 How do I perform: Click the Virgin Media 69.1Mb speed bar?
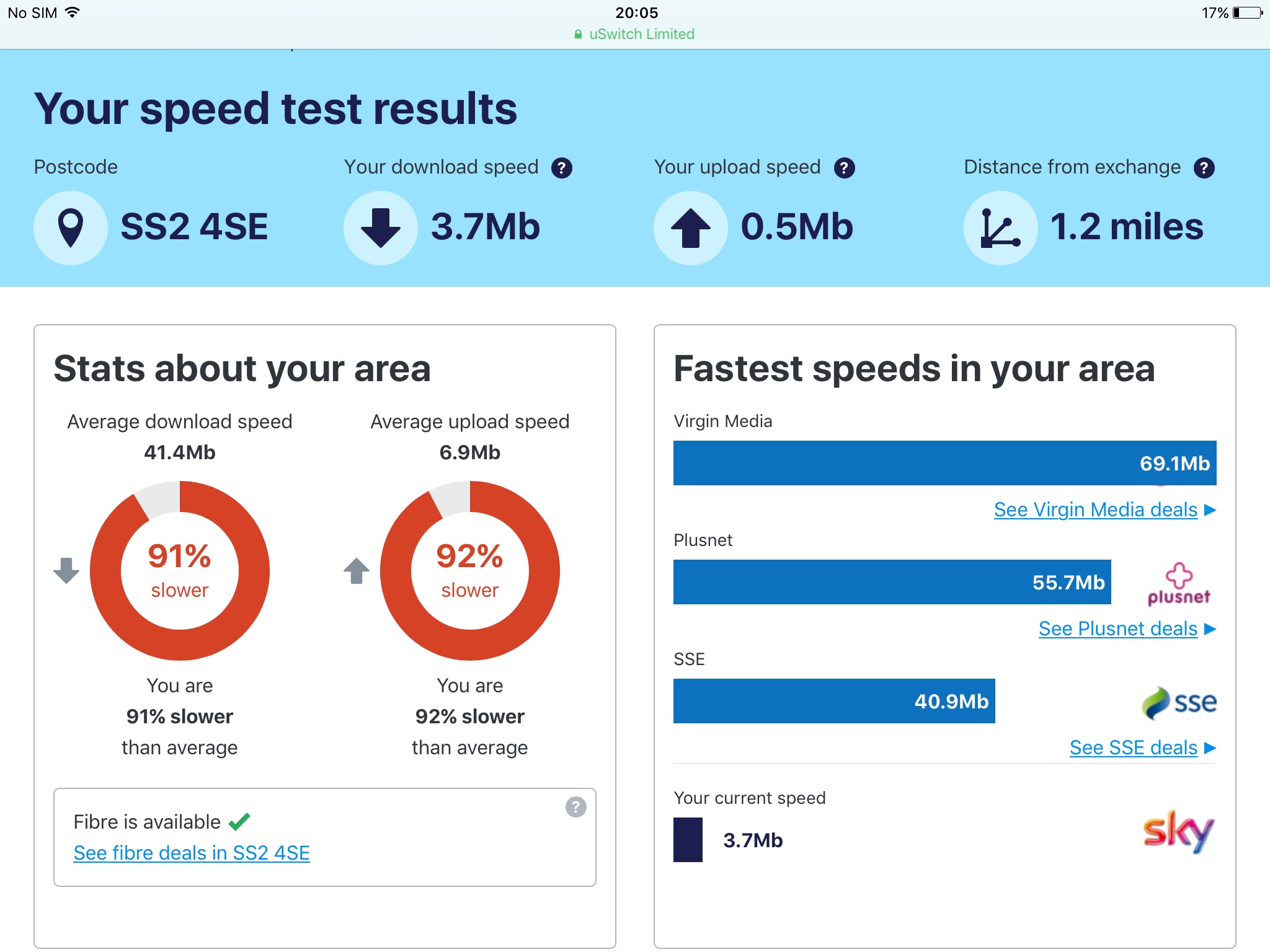point(944,463)
